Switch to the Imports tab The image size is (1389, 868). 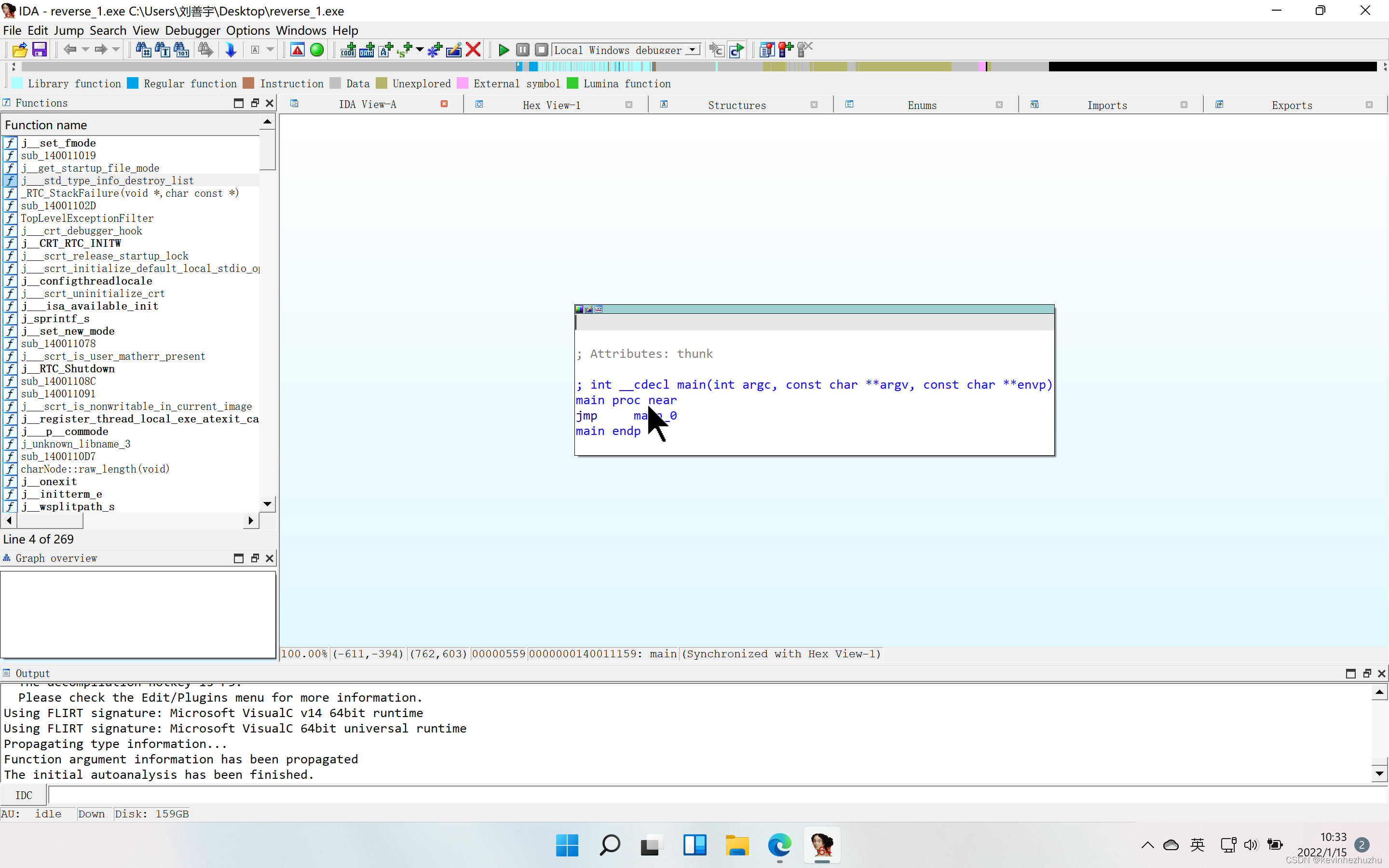click(1106, 105)
